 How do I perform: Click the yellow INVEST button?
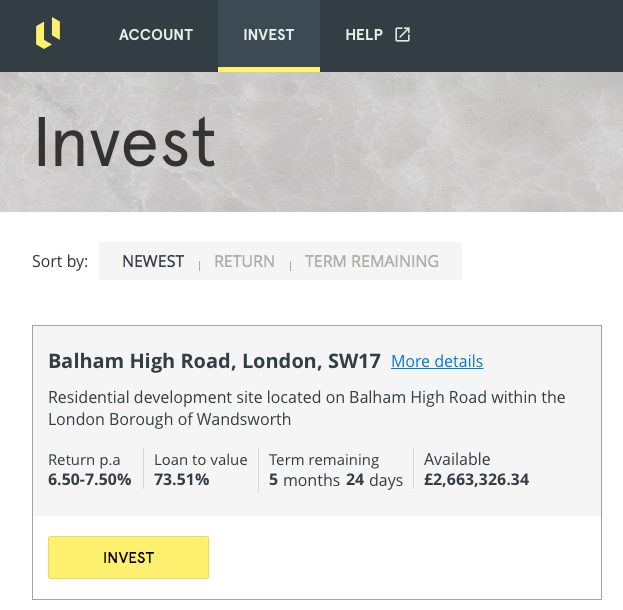click(128, 557)
